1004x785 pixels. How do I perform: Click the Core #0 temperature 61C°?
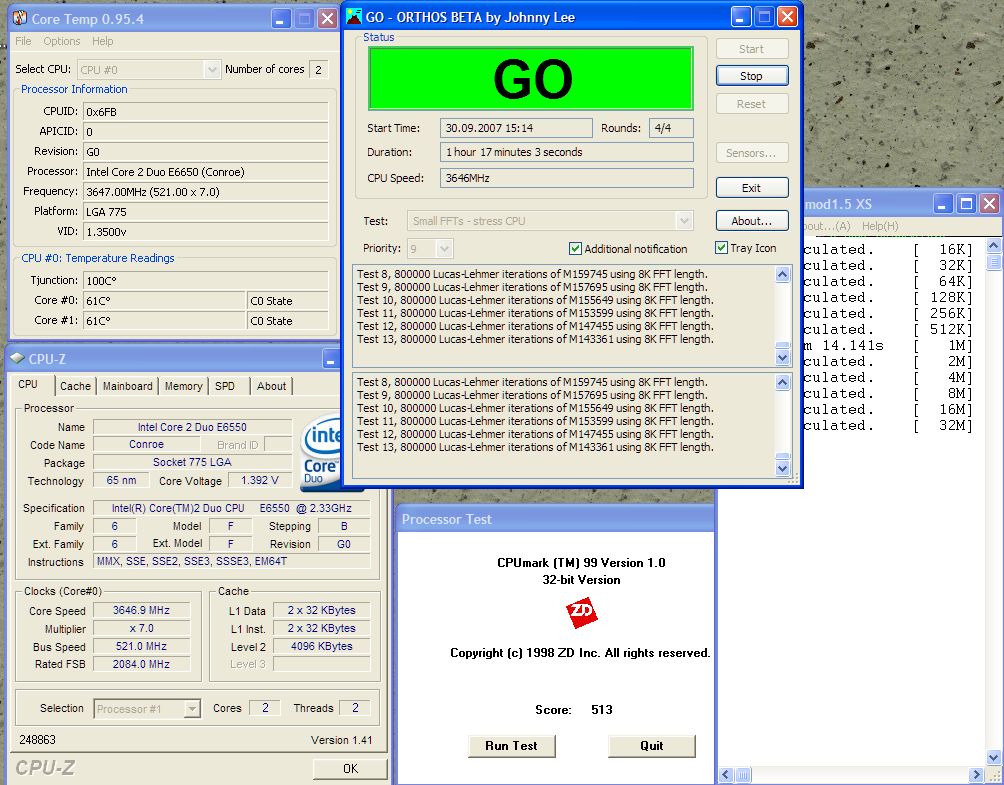(x=165, y=300)
